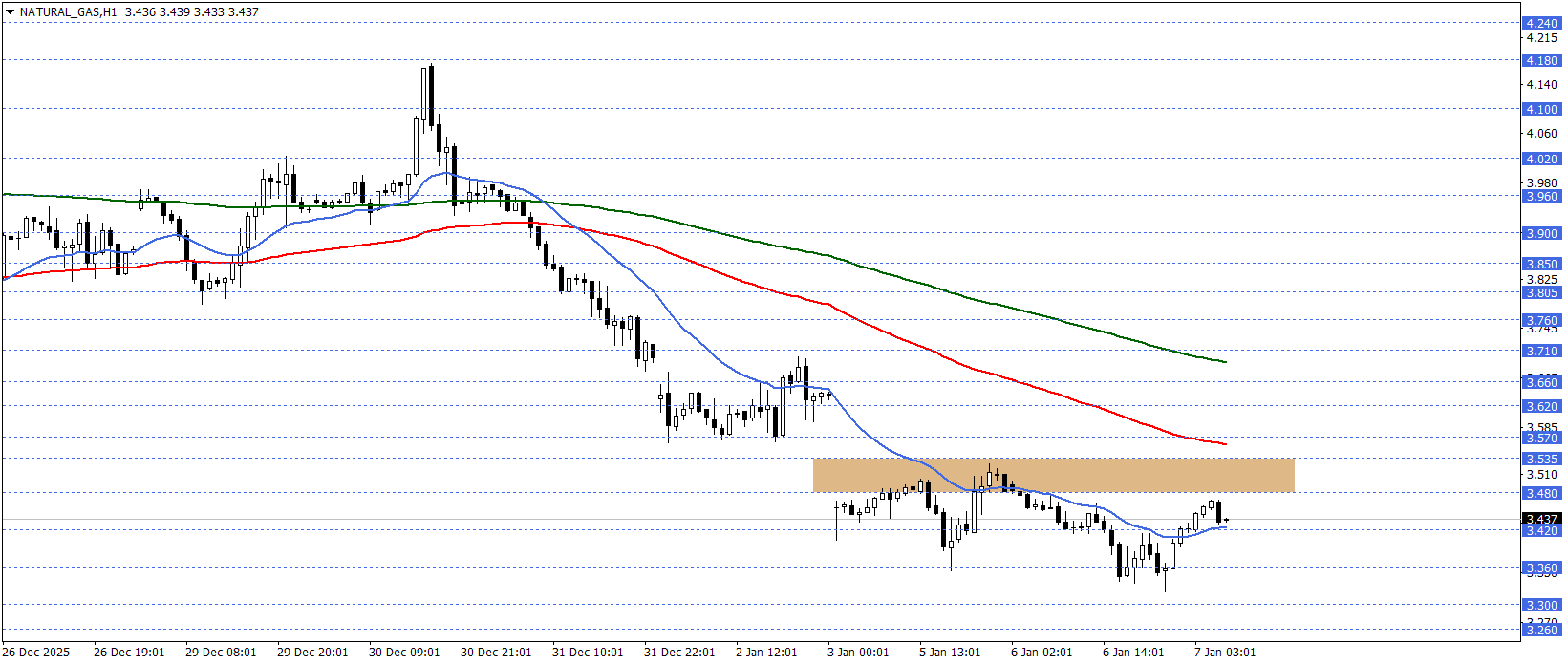Screen dimensions: 1568x664
Task: Select the 3.360 price level label
Action: click(x=1541, y=568)
